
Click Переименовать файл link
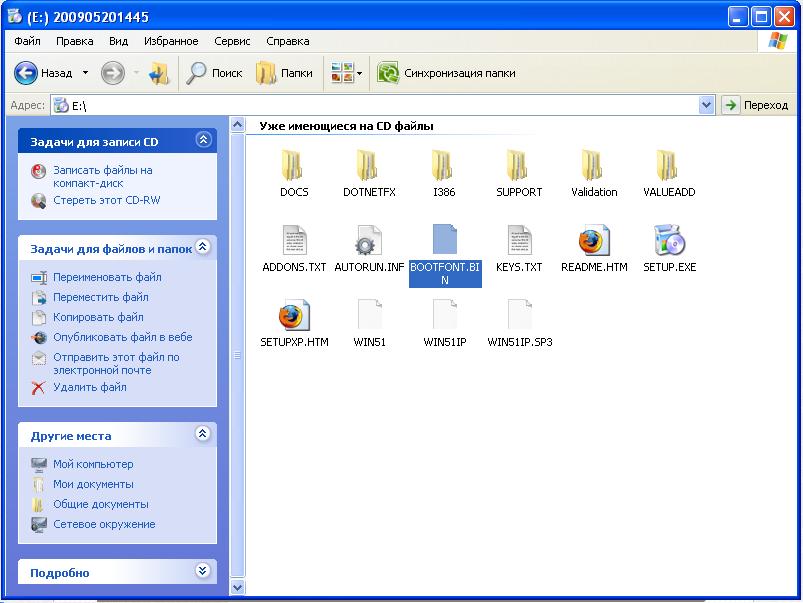[107, 277]
